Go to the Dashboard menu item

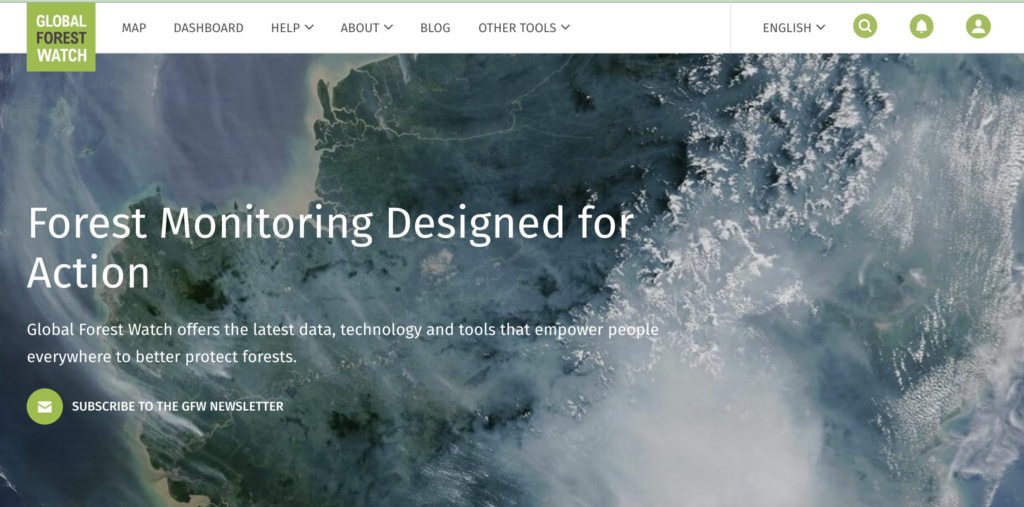click(x=208, y=28)
